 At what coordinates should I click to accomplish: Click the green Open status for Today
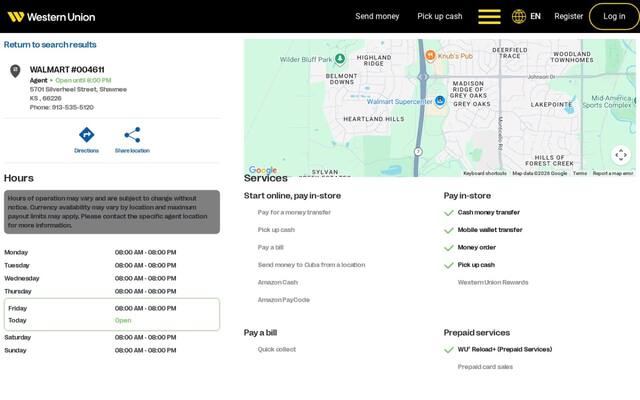coord(123,320)
